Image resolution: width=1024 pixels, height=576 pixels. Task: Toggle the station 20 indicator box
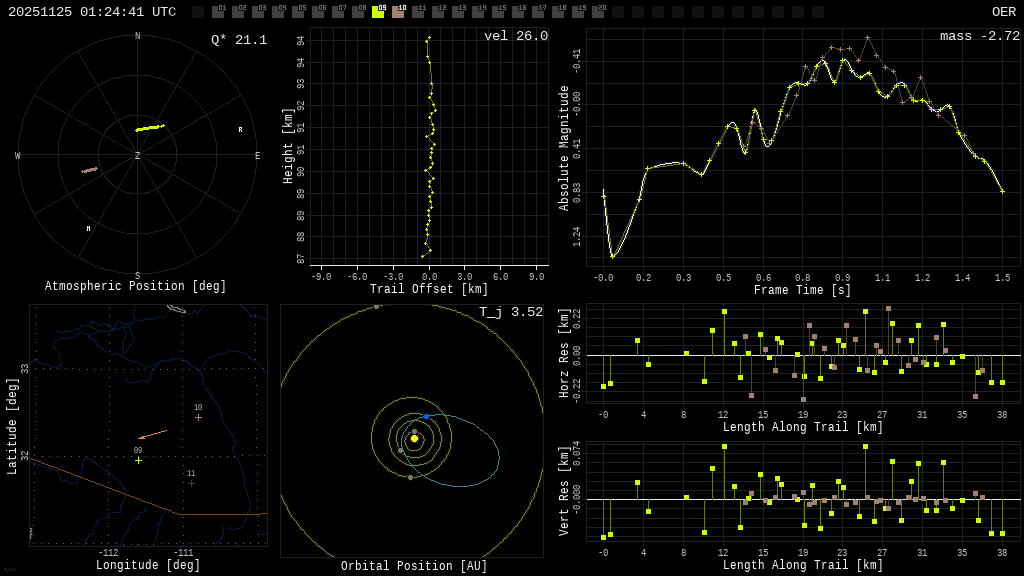coord(598,12)
